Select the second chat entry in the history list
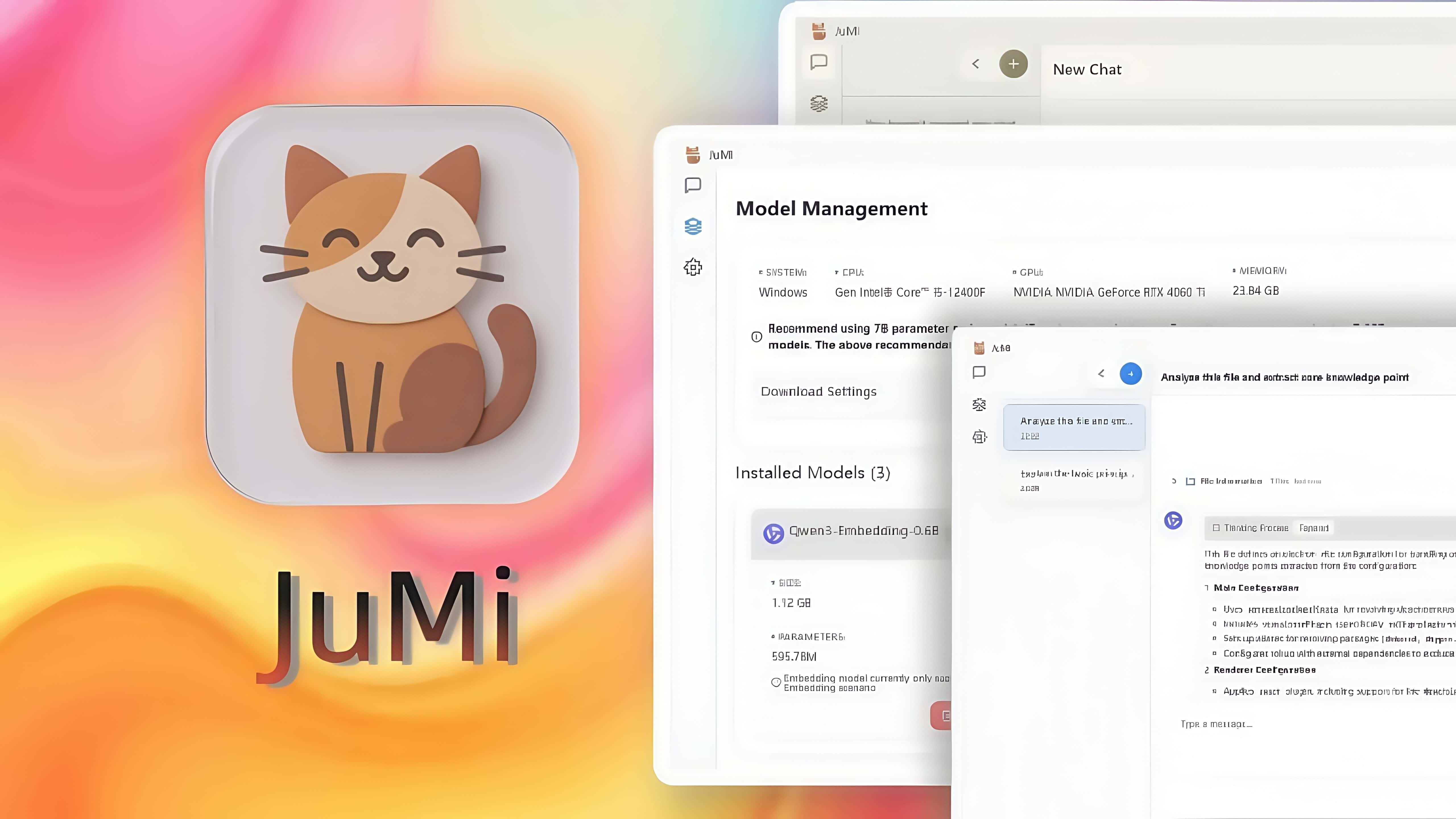Viewport: 1456px width, 819px height. tap(1074, 480)
